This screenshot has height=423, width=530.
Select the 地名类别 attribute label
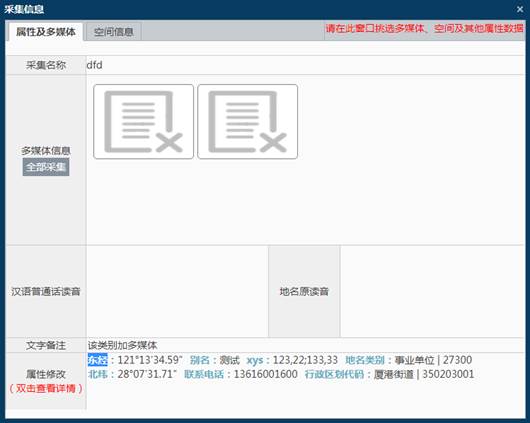(364, 360)
